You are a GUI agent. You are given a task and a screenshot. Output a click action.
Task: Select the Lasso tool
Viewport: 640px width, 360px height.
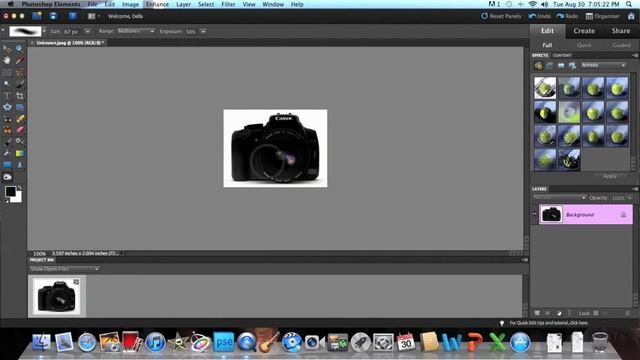coord(19,73)
